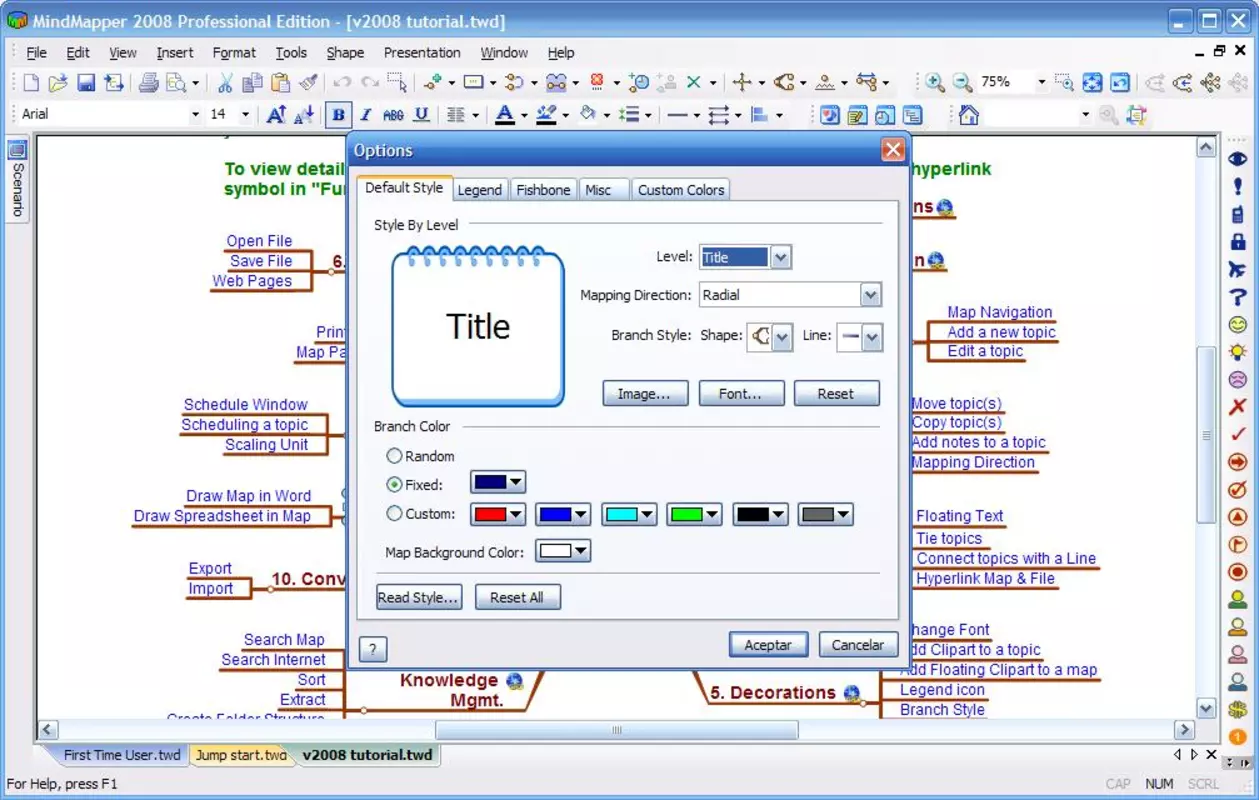Viewport: 1259px width, 800px height.
Task: Click the Image... button
Action: pos(645,394)
